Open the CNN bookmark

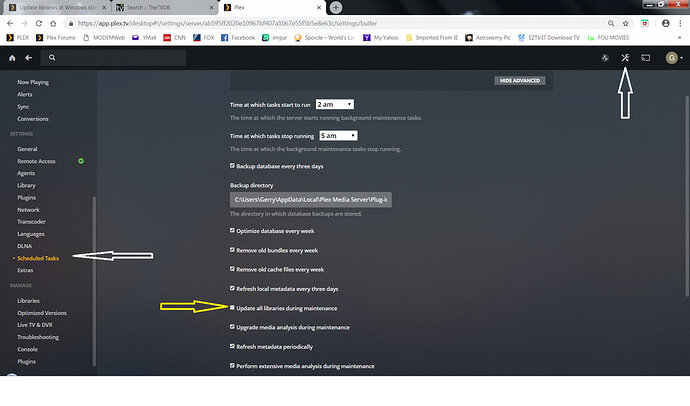(x=175, y=38)
